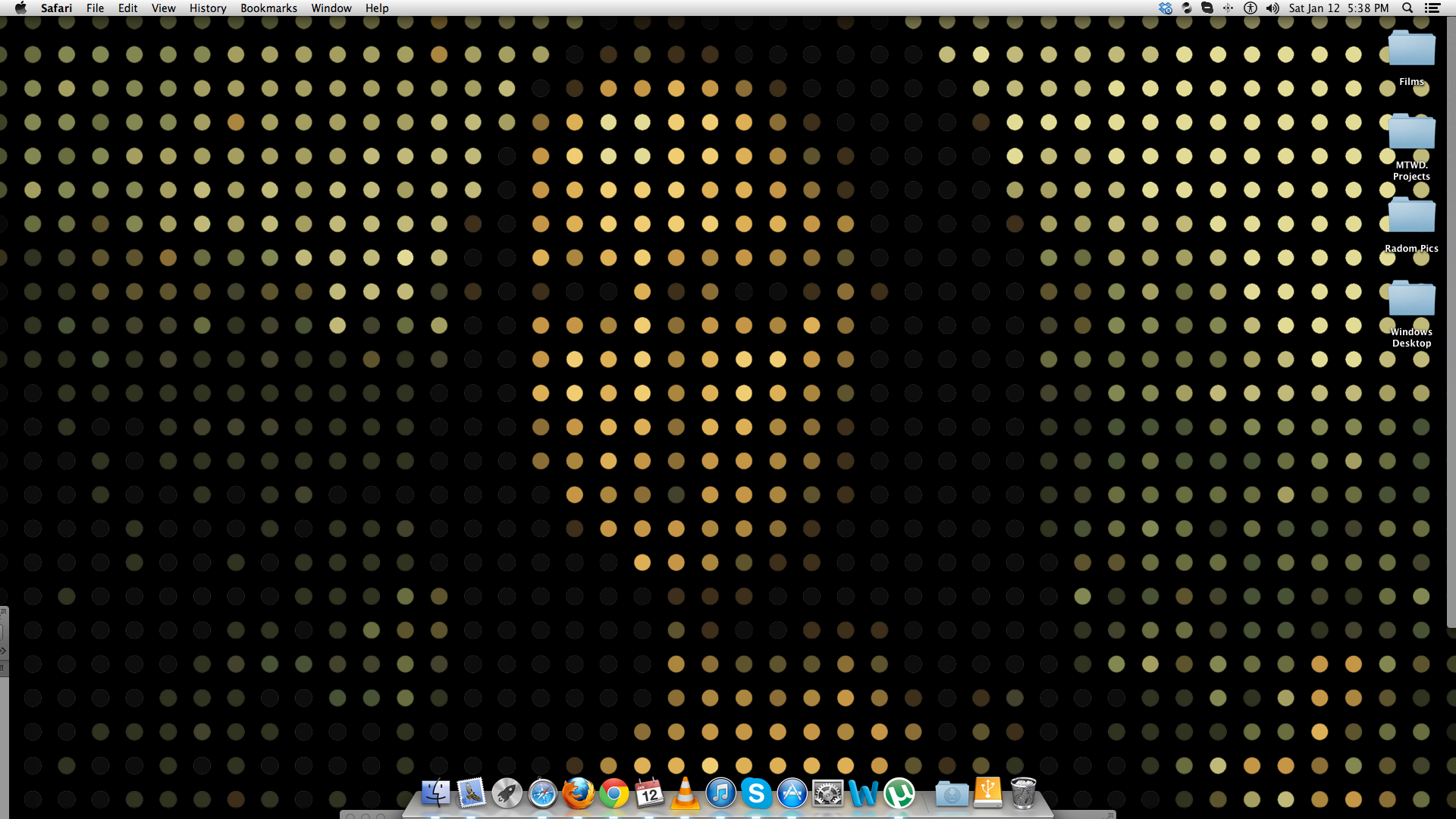Launch VLC traffic cone icon

[685, 793]
